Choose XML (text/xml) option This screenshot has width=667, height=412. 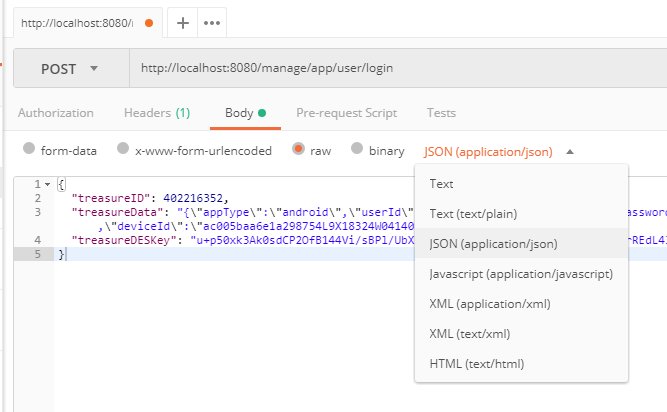[x=521, y=334]
